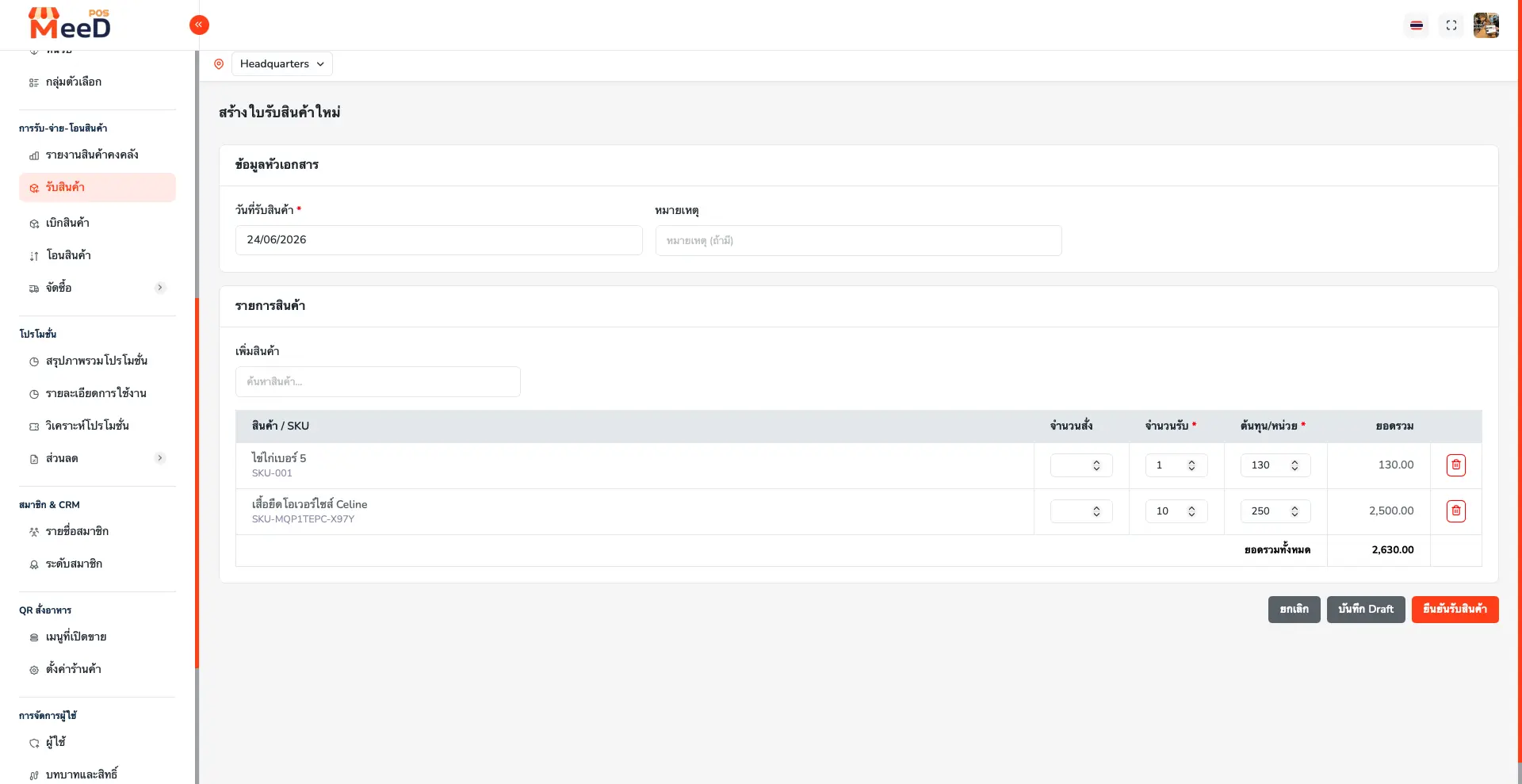Open ระดับสมาชิก menu item
The width and height of the screenshot is (1522, 784).
point(98,564)
